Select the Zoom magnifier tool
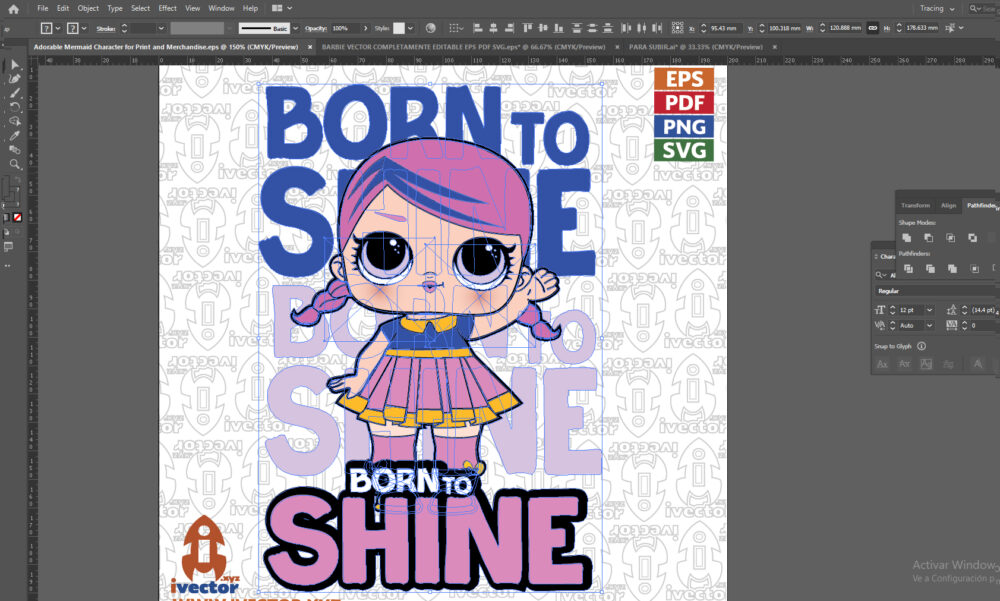Screen dimensions: 1000x601 (15, 164)
